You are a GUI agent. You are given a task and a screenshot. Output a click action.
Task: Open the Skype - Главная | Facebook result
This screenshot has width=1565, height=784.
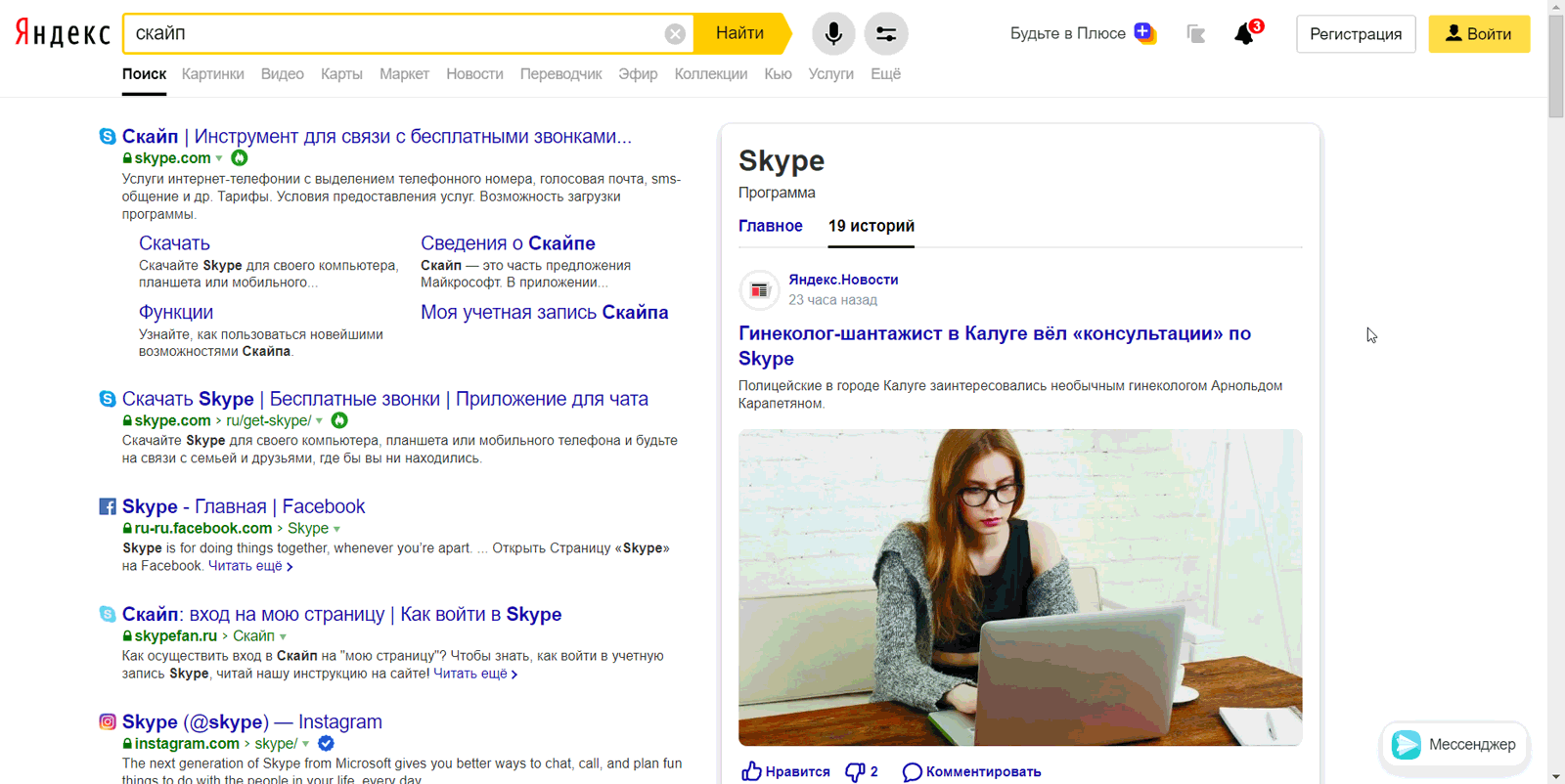click(244, 506)
